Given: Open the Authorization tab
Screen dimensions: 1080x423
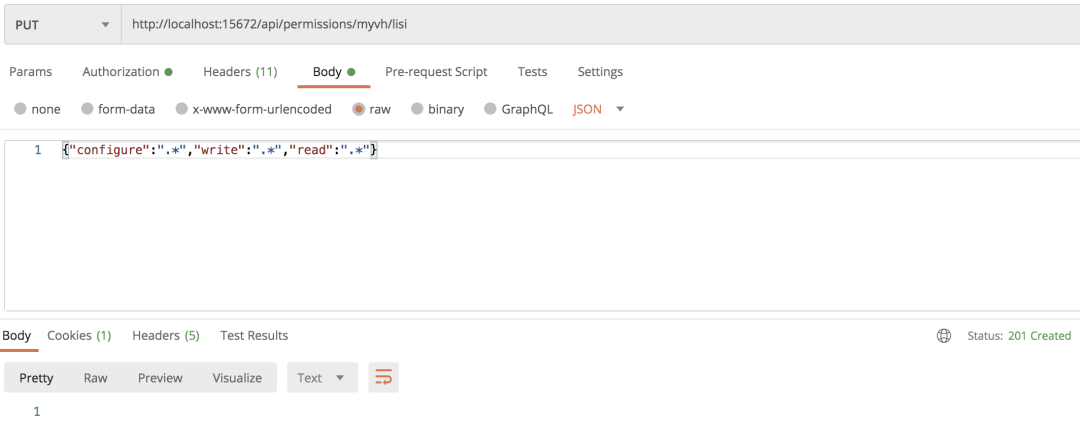Looking at the screenshot, I should tap(127, 72).
